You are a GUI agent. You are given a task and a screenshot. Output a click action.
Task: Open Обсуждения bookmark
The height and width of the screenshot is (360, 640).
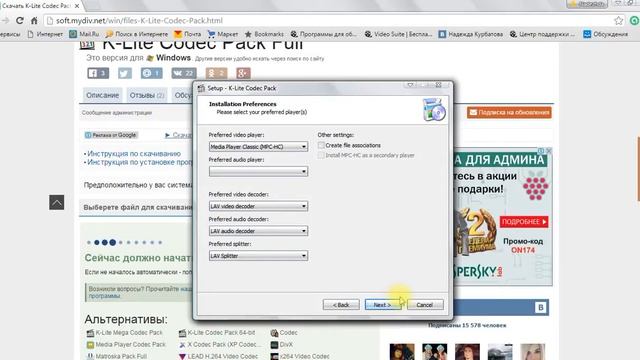click(605, 34)
